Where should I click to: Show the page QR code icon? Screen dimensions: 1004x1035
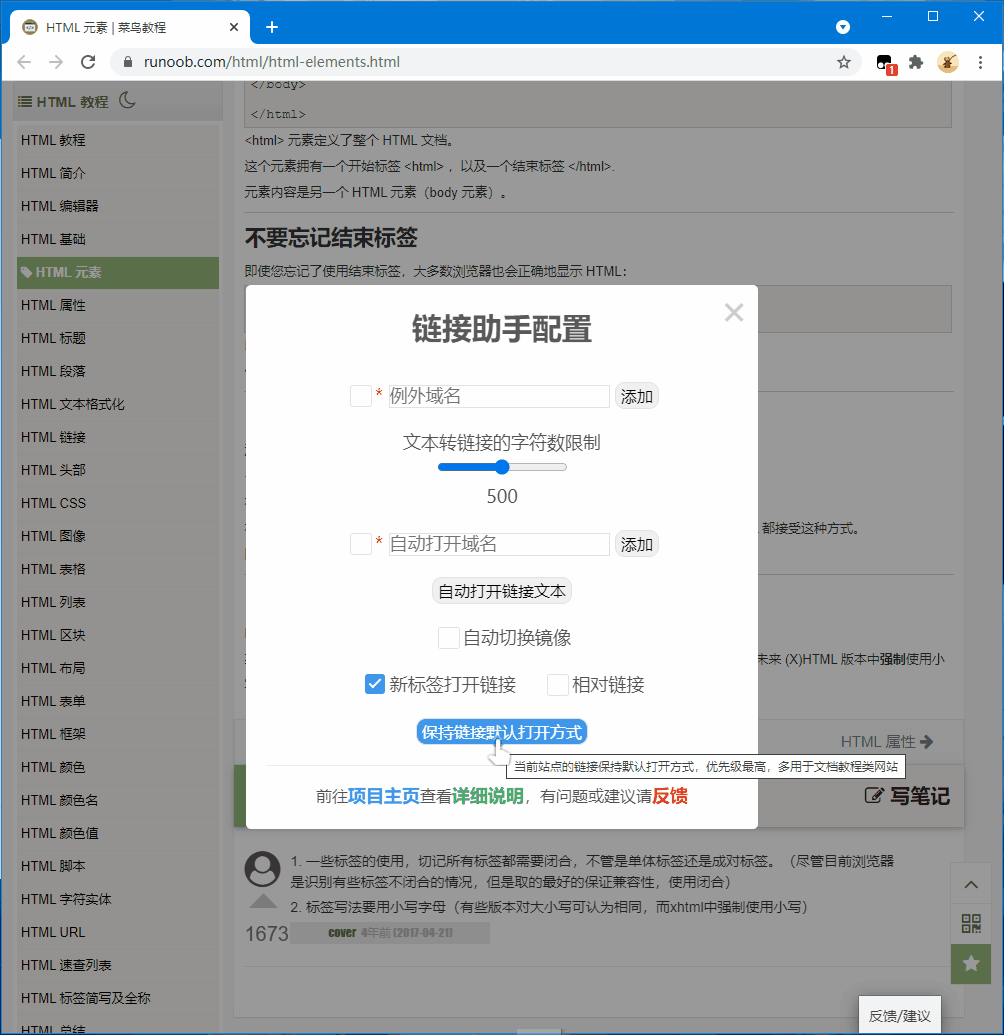point(970,923)
